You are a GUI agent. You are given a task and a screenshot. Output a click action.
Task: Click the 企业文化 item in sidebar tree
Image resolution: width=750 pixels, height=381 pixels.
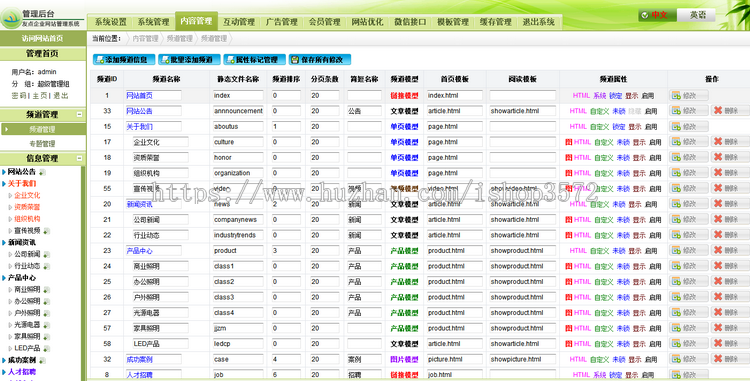point(27,196)
